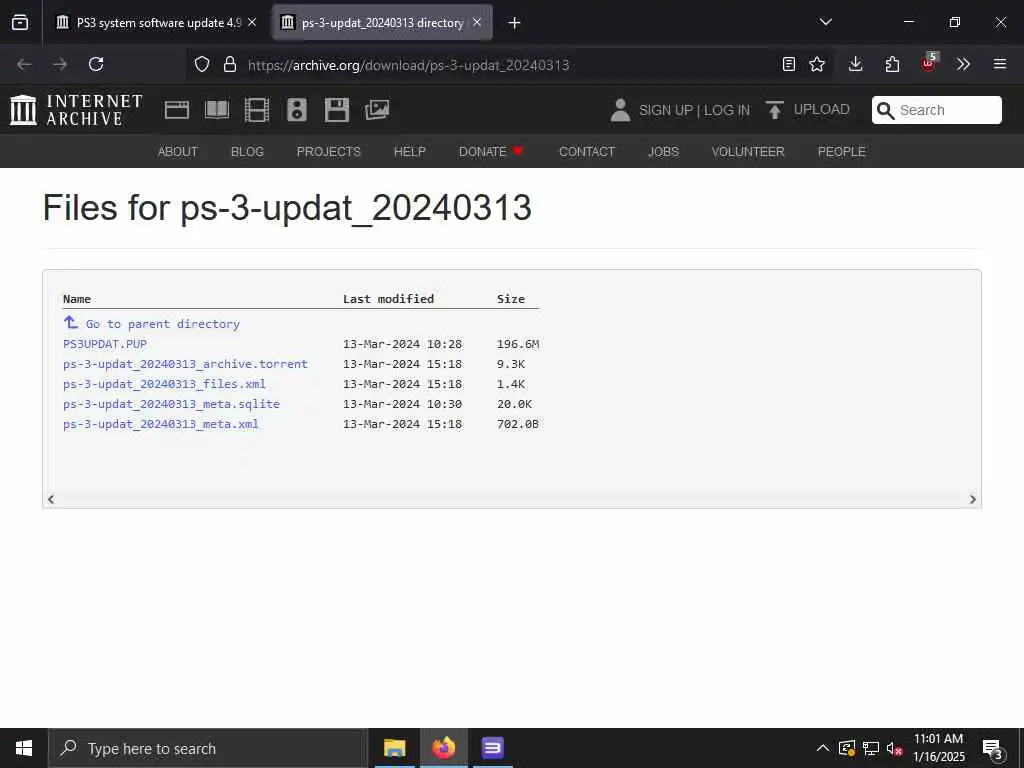This screenshot has height=768, width=1024.
Task: Open ps-3-updat_20240313_meta.xml link
Action: tap(161, 424)
